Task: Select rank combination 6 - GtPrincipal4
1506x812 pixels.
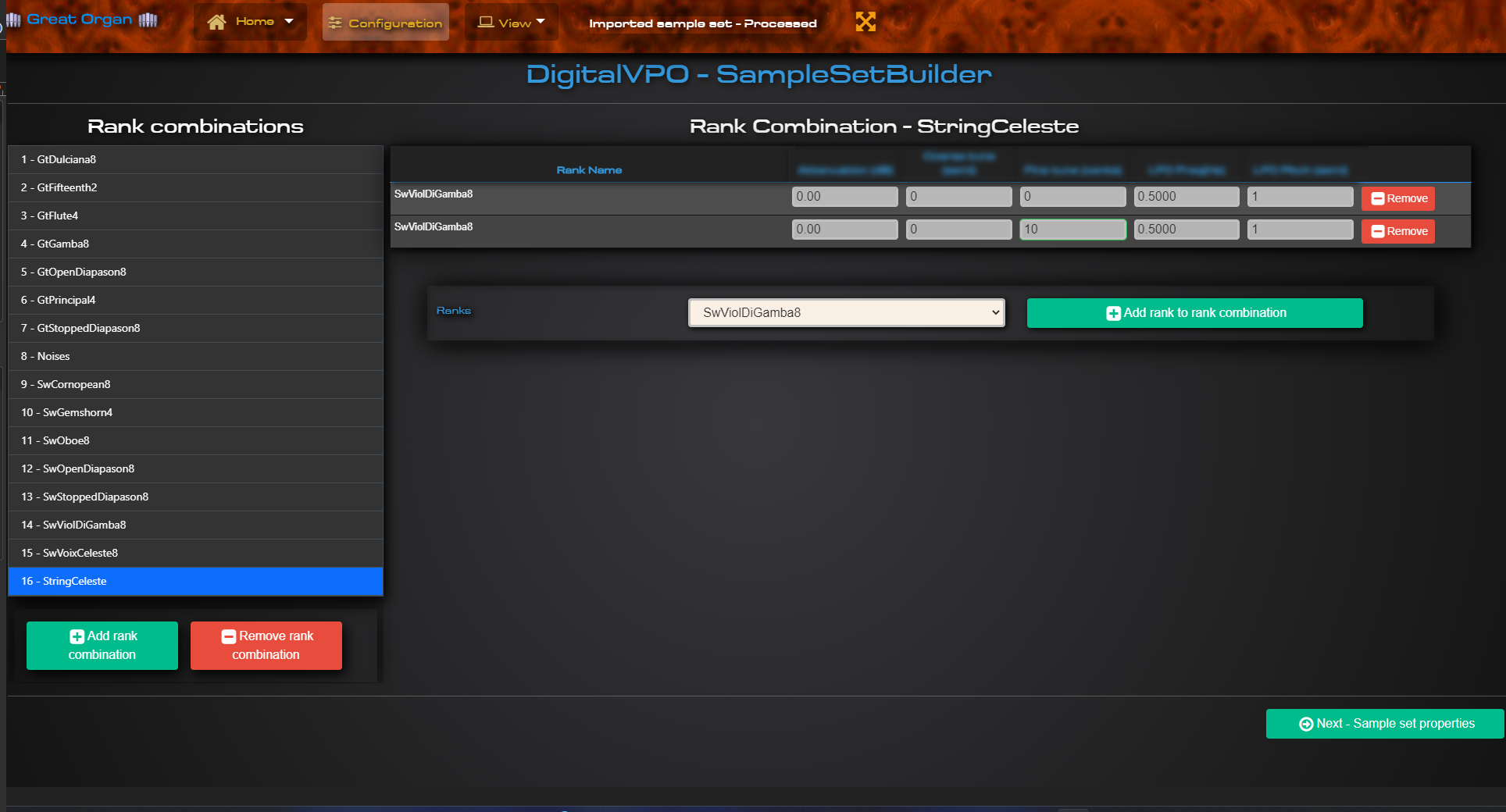Action: (x=195, y=300)
